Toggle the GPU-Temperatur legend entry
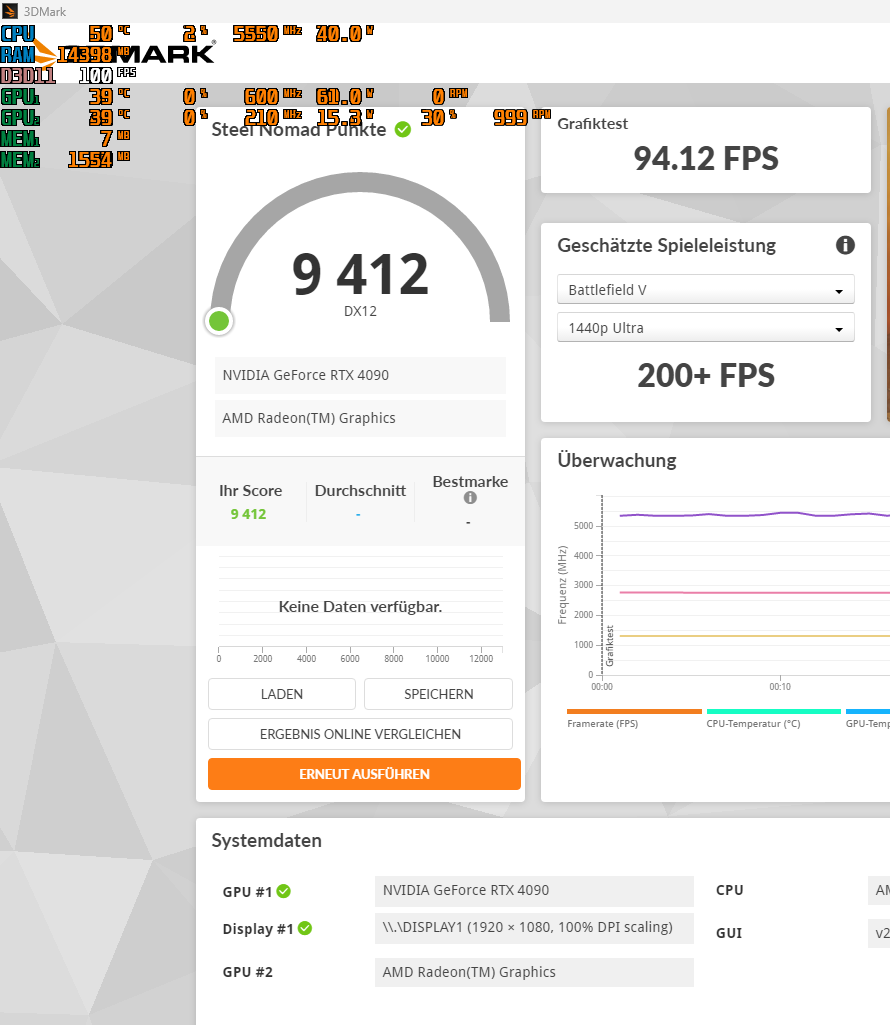 coord(868,719)
